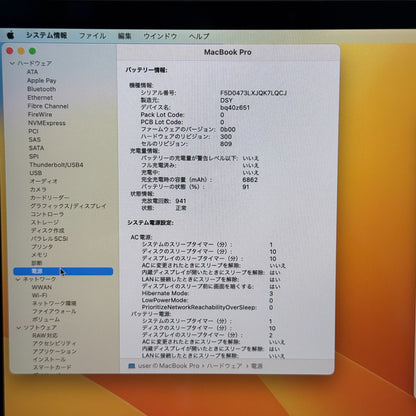Screen dimensions: 416x416
Task: Collapse the ハードウェア section
Action: tap(12, 63)
